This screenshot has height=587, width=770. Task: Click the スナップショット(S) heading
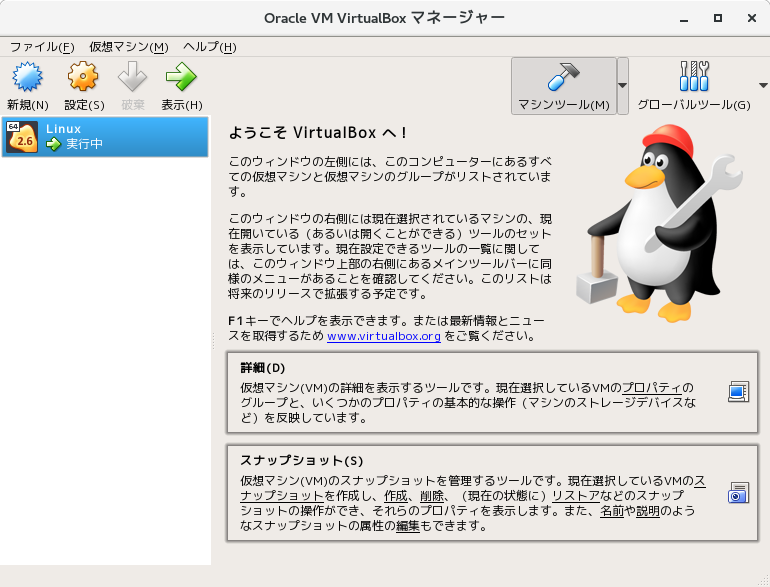click(302, 461)
